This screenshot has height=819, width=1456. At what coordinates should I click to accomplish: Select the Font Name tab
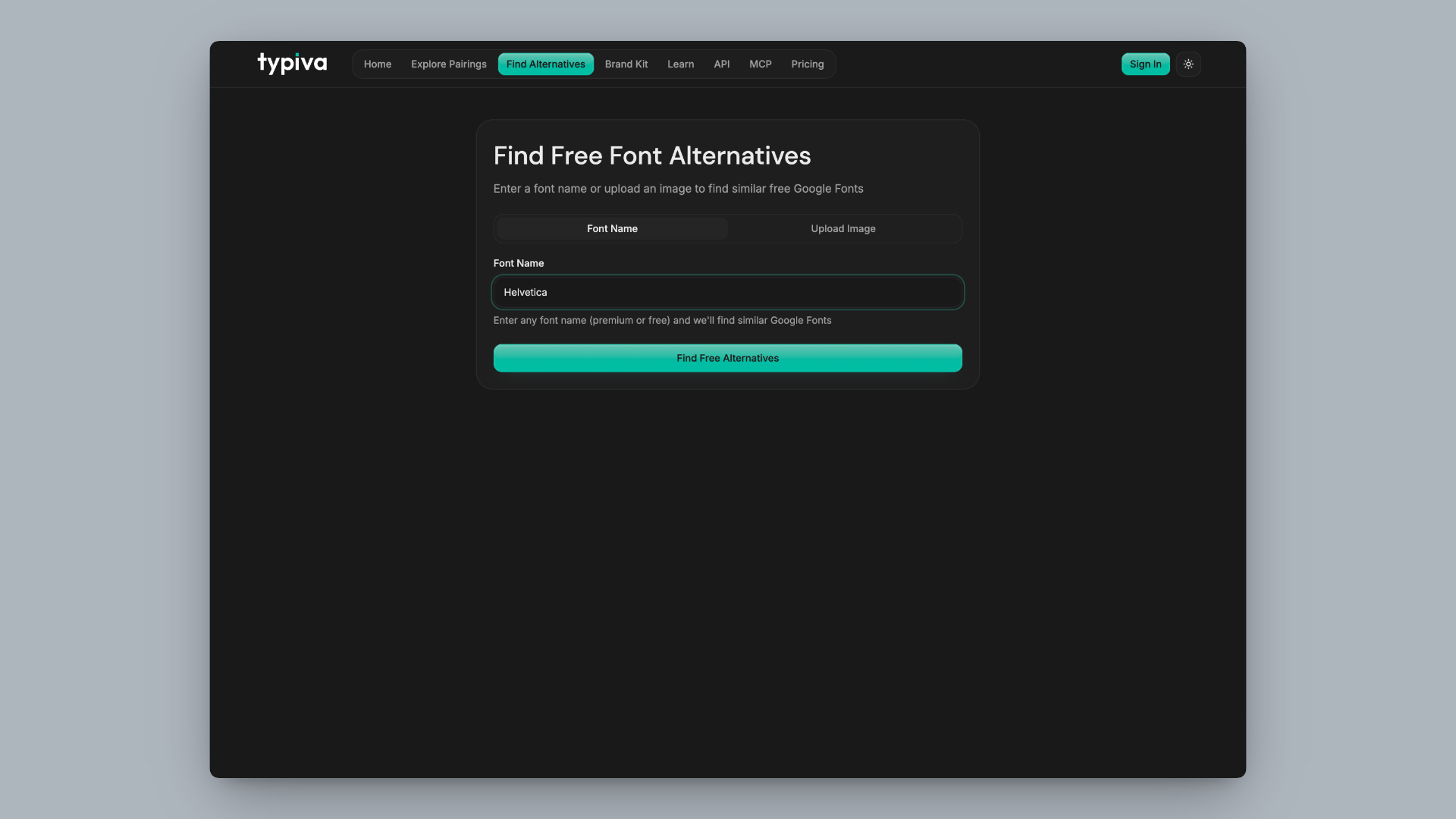tap(611, 228)
